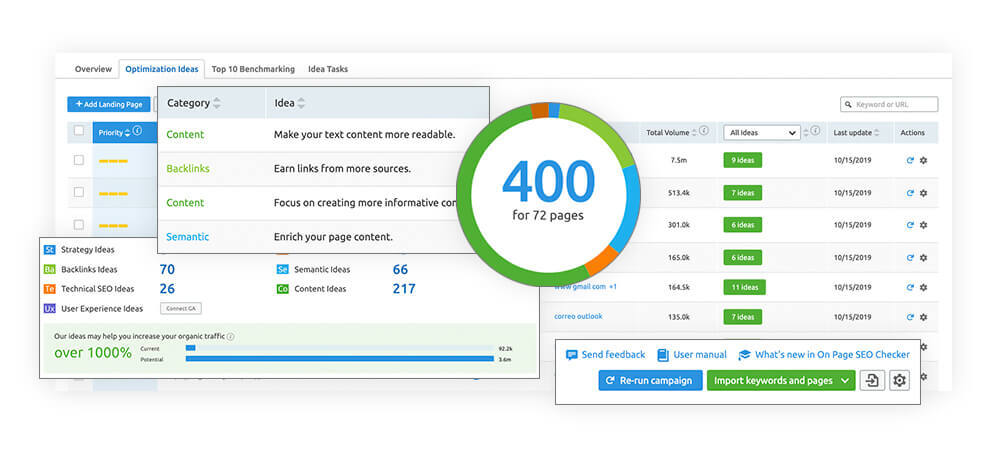Switch to the Top 10 Benchmarking tab
This screenshot has height=450, width=1000.
click(253, 69)
